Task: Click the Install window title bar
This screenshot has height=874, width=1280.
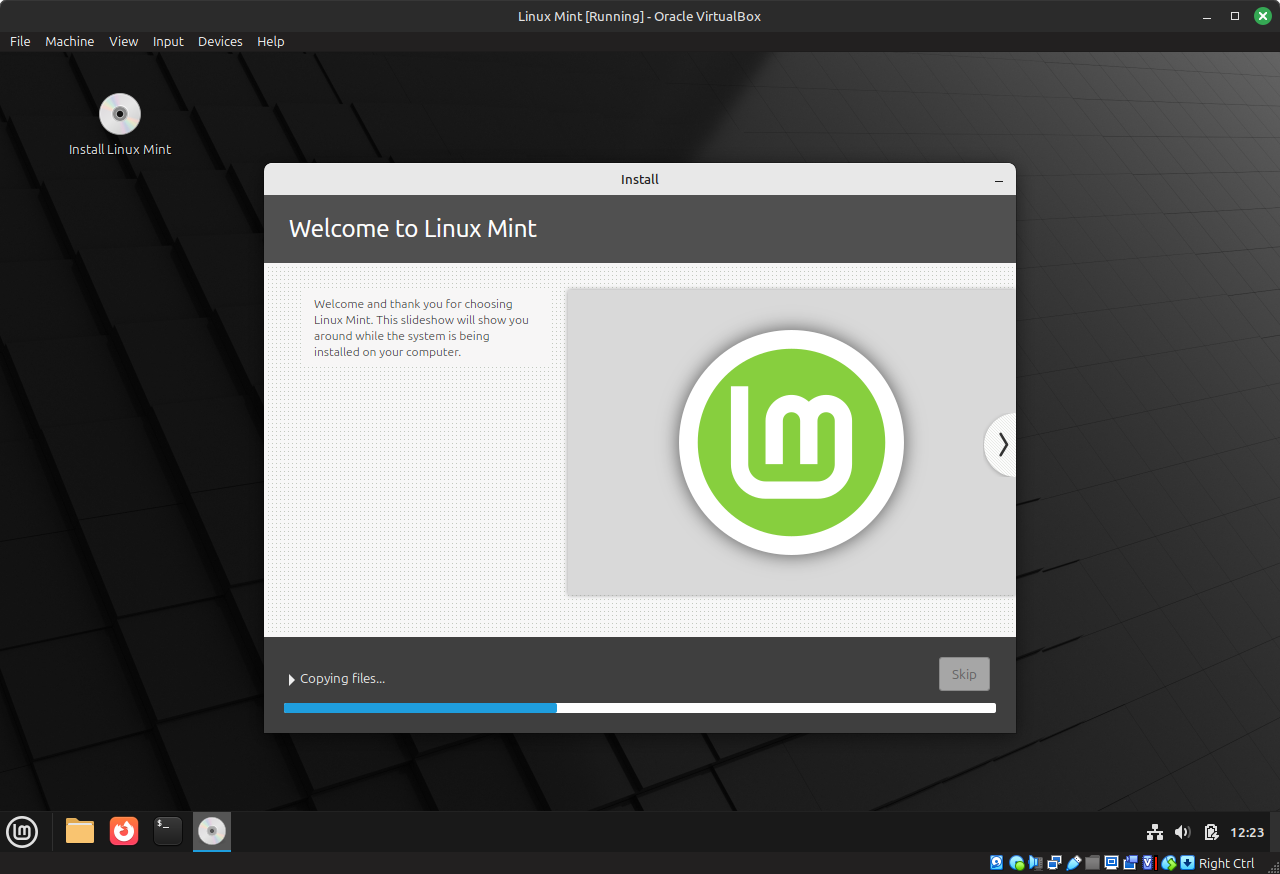Action: pyautogui.click(x=640, y=179)
